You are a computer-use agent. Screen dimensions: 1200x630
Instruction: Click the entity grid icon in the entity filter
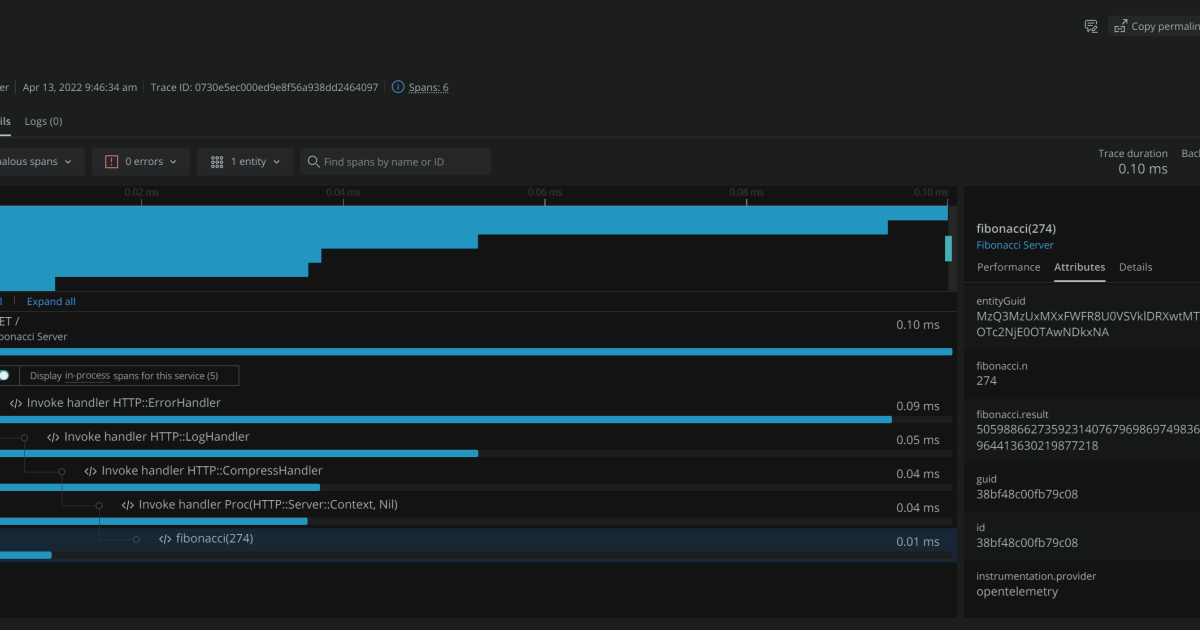(x=217, y=160)
